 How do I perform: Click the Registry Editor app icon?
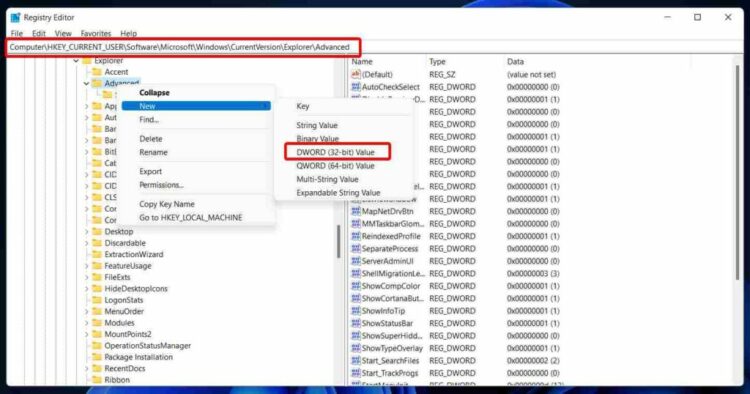(x=15, y=17)
